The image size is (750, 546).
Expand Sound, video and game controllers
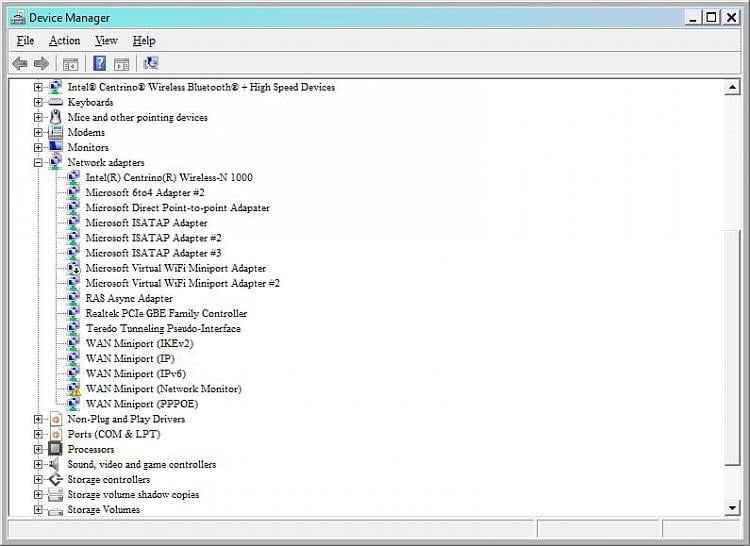(x=38, y=464)
